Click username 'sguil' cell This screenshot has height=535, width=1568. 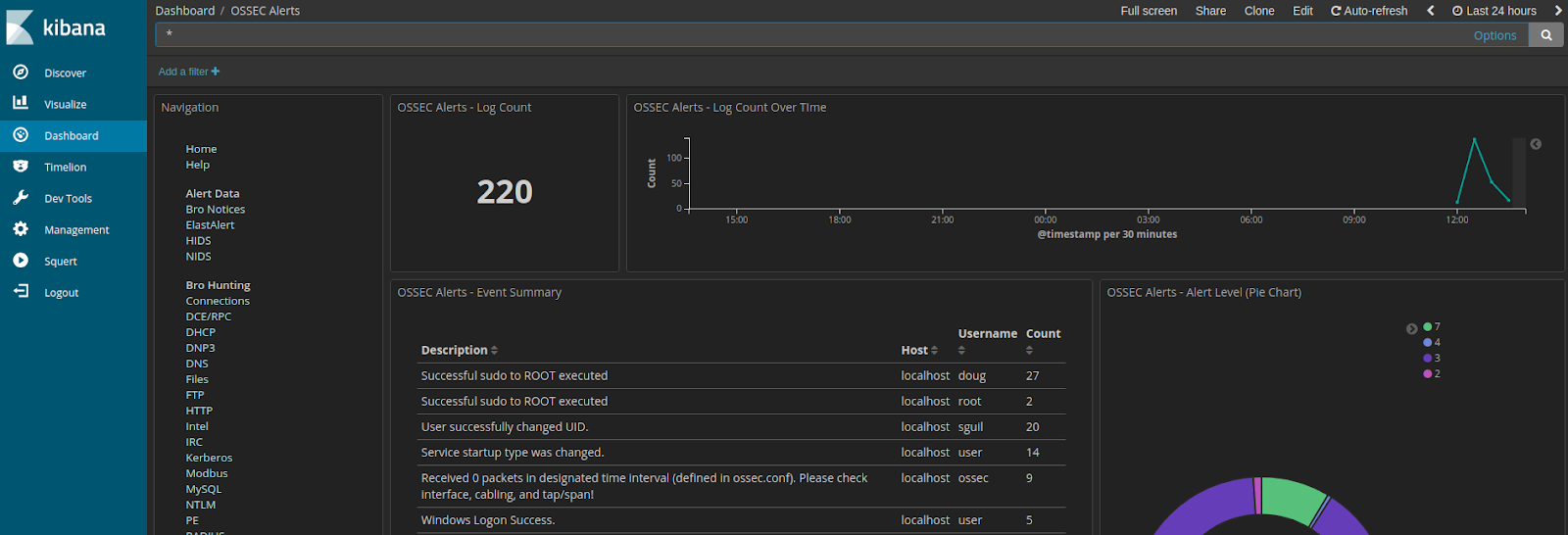tap(970, 426)
